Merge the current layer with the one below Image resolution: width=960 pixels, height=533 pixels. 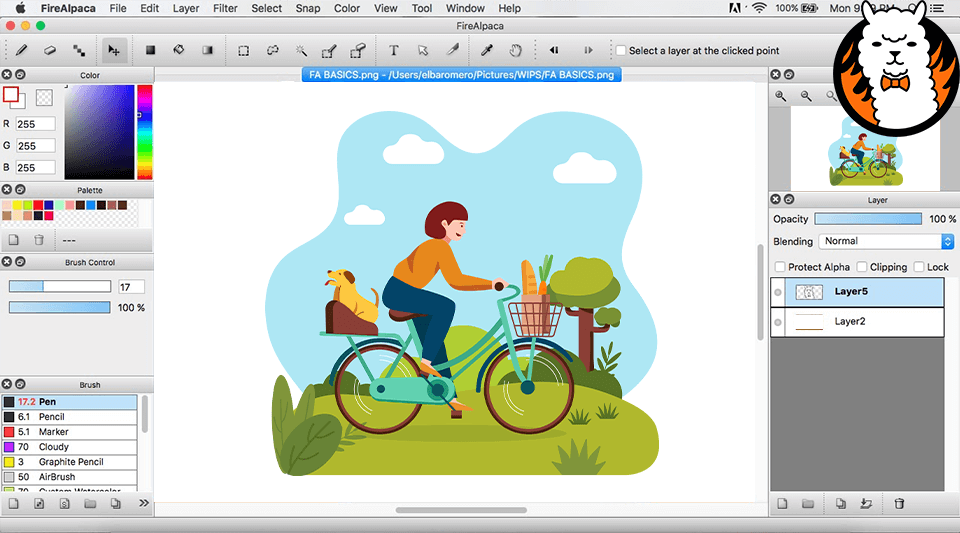[866, 504]
